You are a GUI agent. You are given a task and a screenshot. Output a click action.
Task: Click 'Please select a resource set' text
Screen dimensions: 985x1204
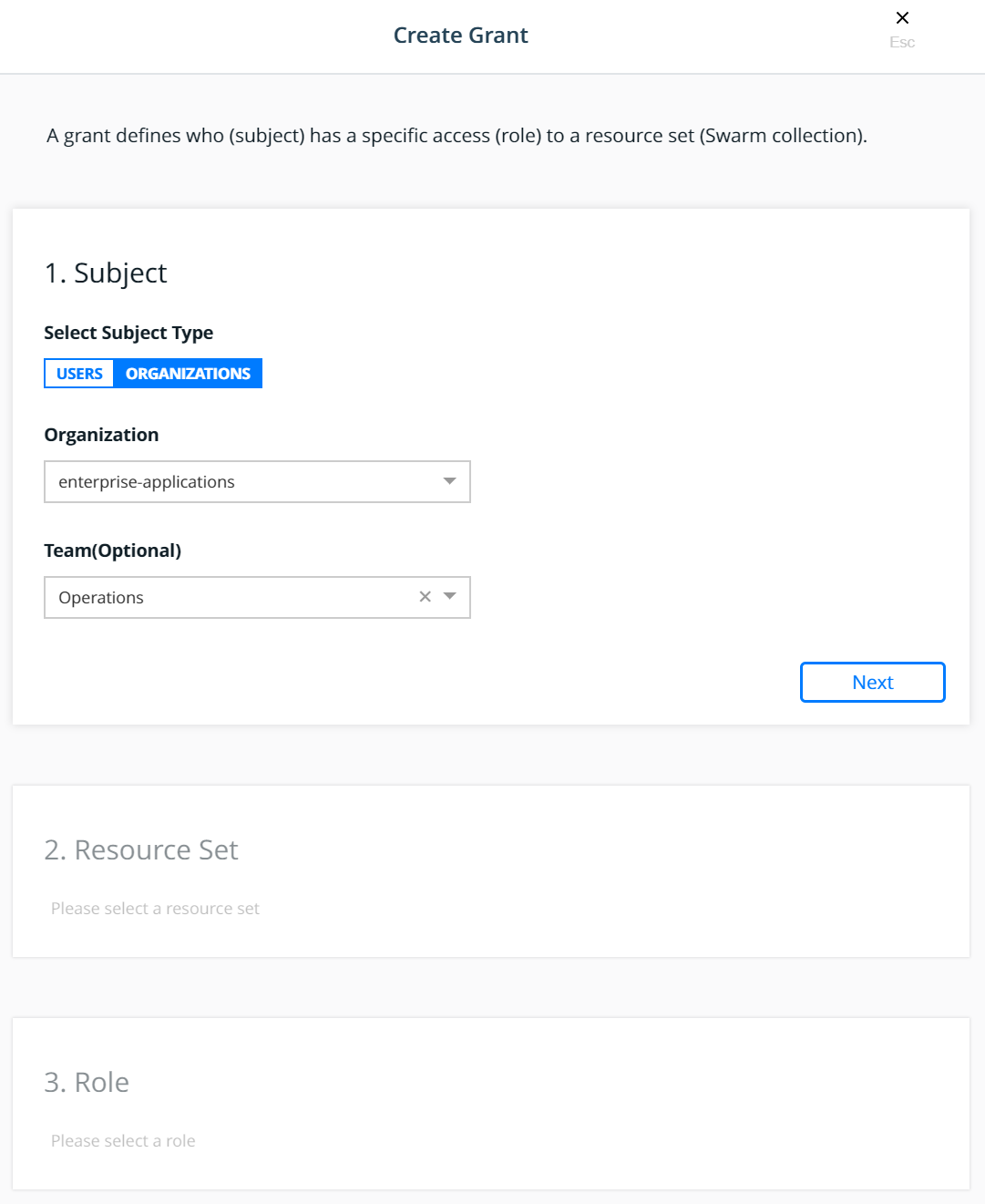pos(155,909)
